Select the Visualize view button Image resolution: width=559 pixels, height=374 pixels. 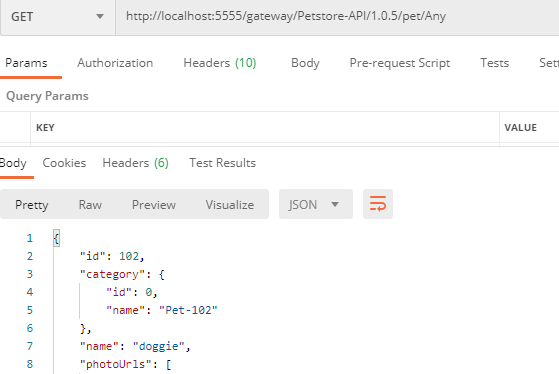[230, 205]
